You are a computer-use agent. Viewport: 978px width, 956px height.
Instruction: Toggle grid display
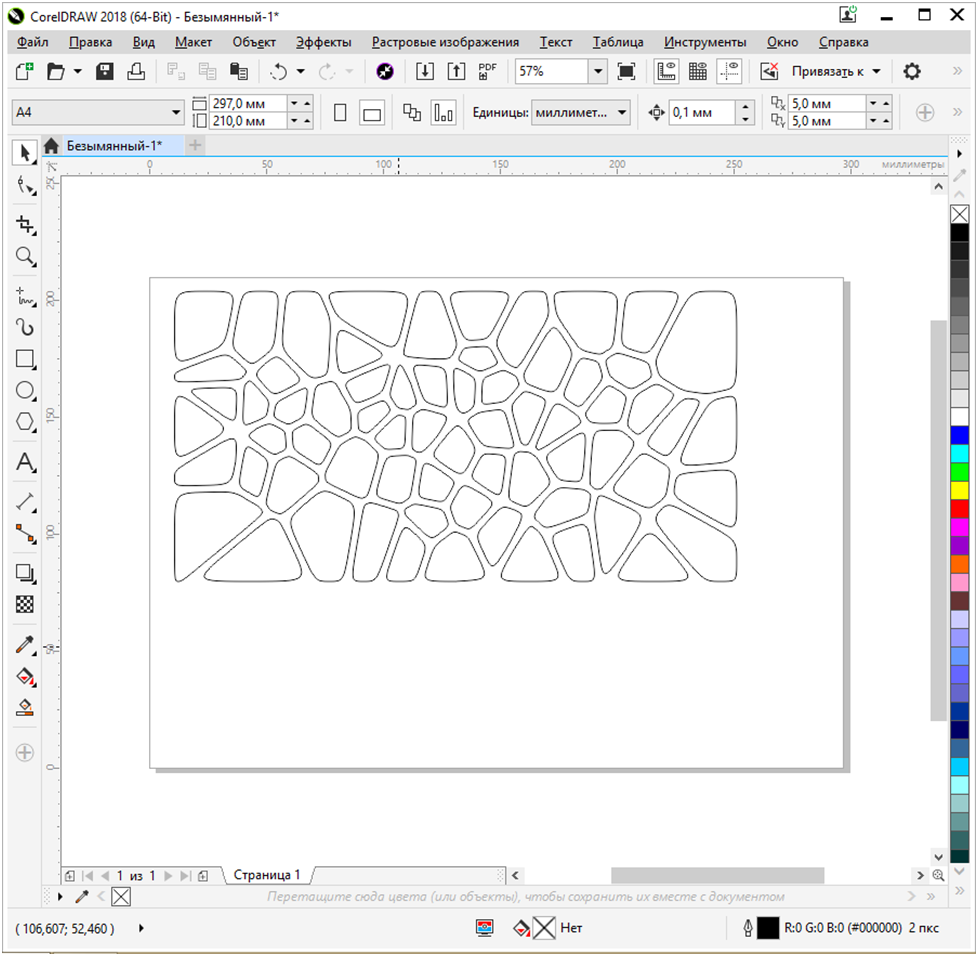[x=697, y=71]
